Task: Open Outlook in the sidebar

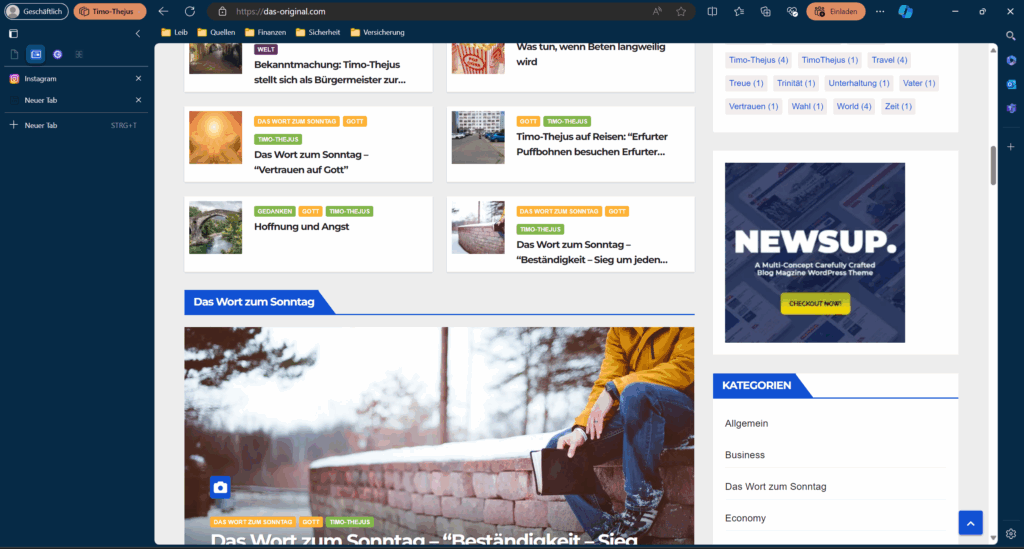Action: (1011, 84)
